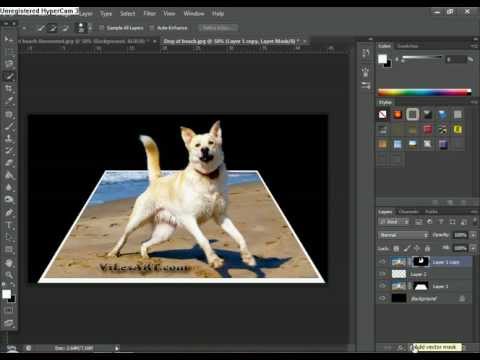
Task: Select the Dodge tool
Action: (9, 199)
